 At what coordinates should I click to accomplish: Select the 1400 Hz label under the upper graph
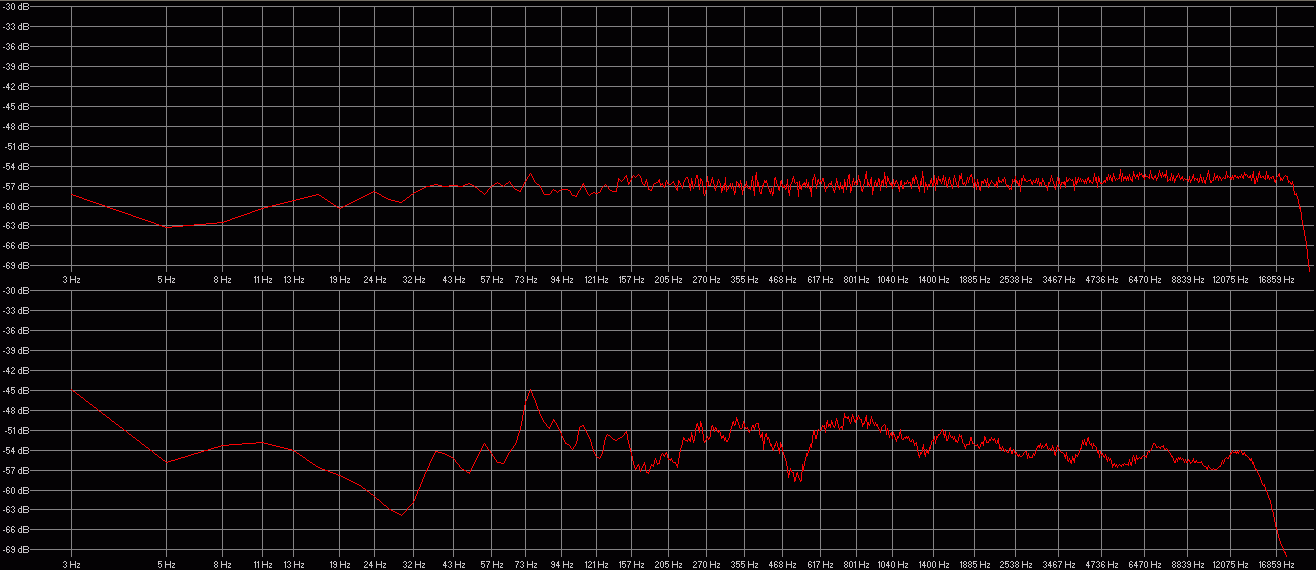click(933, 280)
